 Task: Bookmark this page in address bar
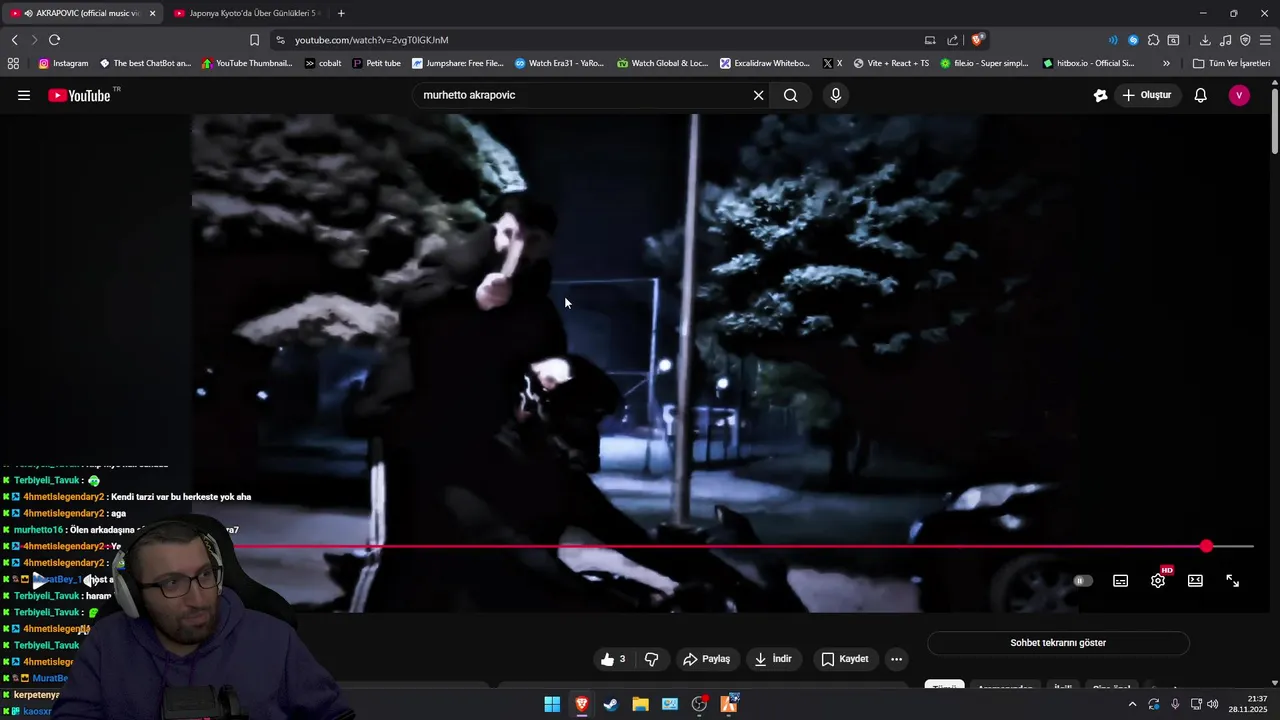pos(254,40)
